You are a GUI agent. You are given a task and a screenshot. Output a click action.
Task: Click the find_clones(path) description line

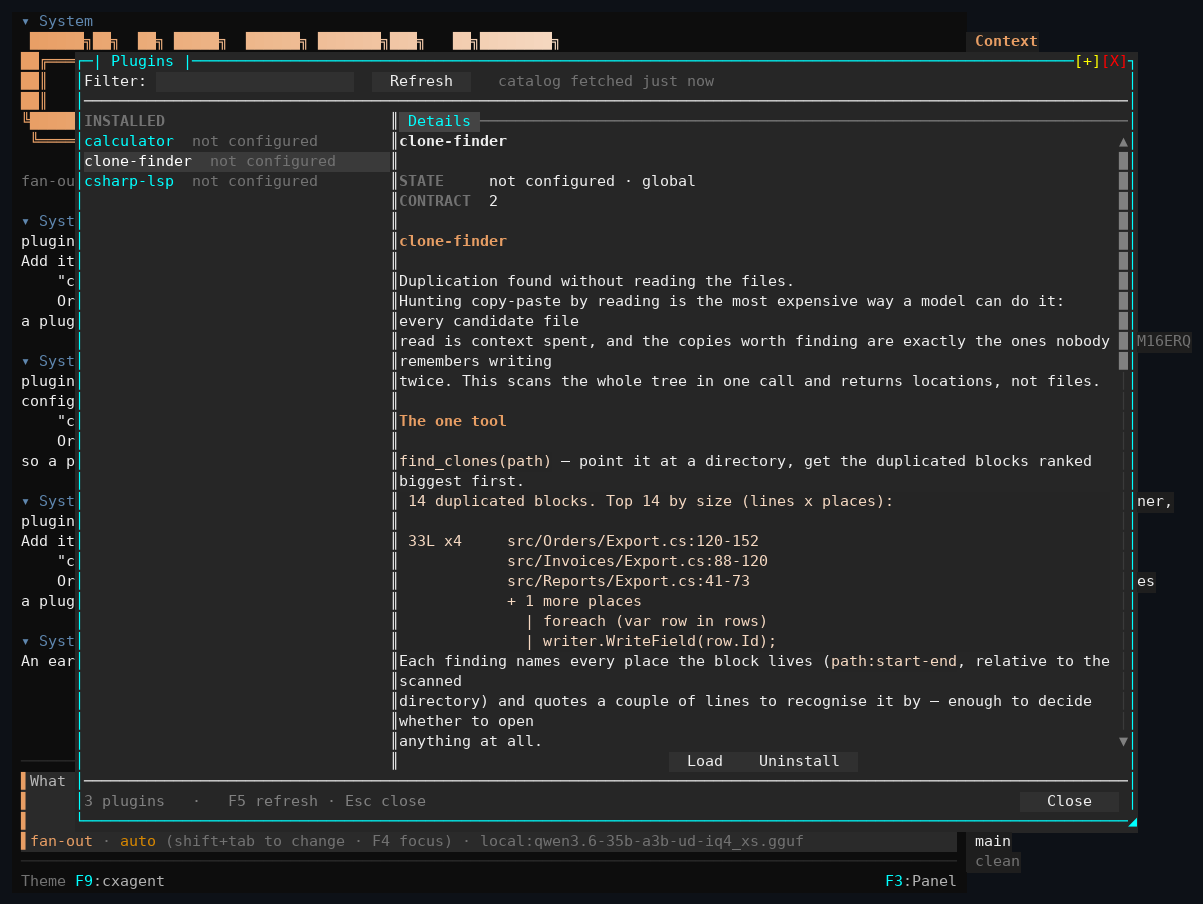click(745, 461)
